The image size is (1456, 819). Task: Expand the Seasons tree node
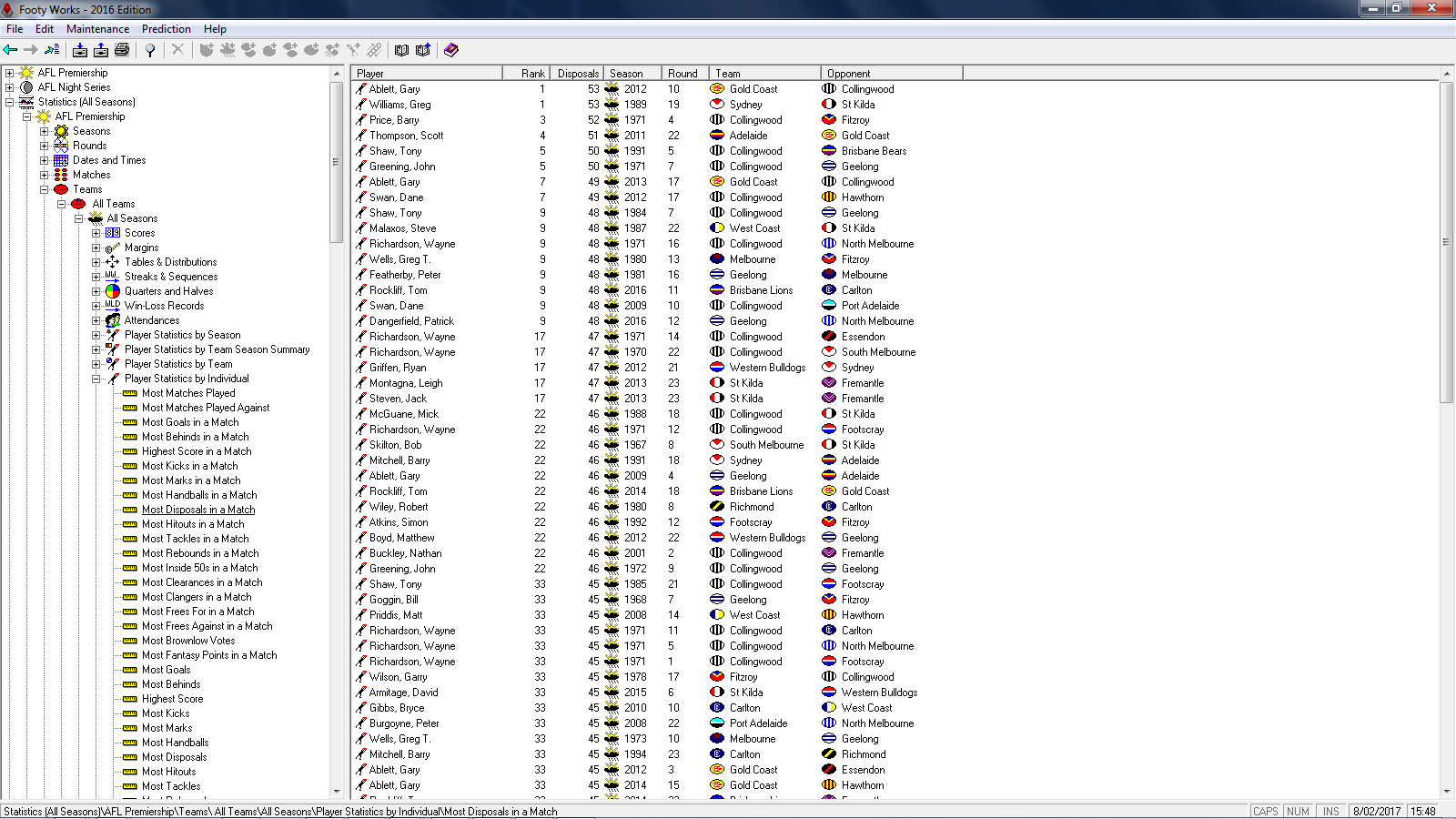(x=44, y=131)
